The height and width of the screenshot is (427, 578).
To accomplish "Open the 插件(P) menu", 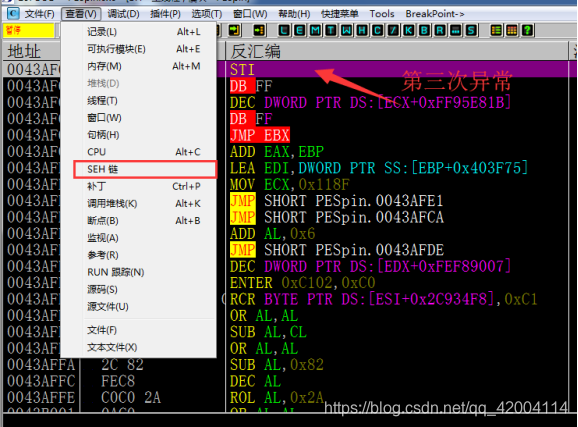I will pos(165,14).
